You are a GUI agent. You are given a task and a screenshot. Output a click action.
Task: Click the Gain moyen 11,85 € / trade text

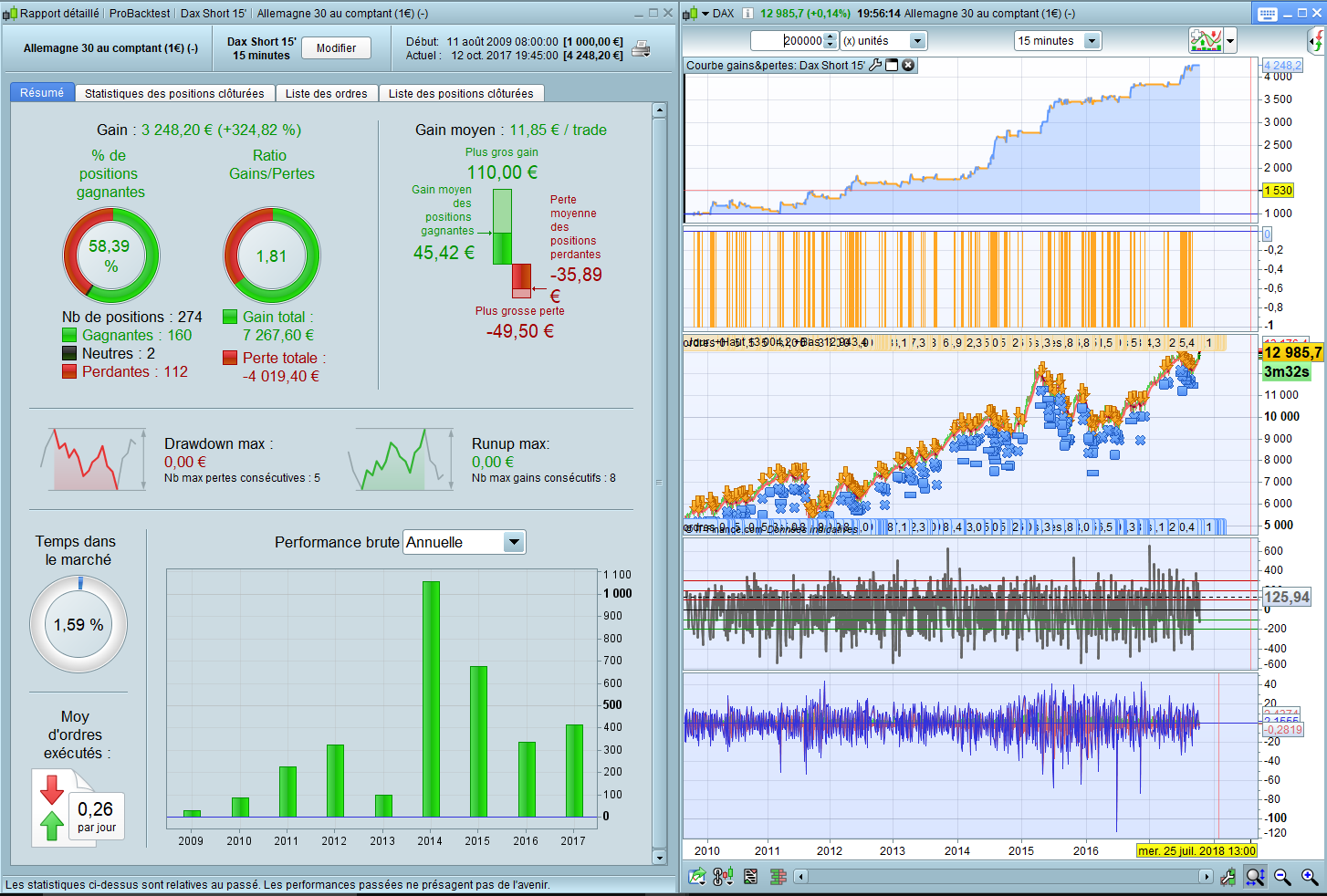point(511,130)
